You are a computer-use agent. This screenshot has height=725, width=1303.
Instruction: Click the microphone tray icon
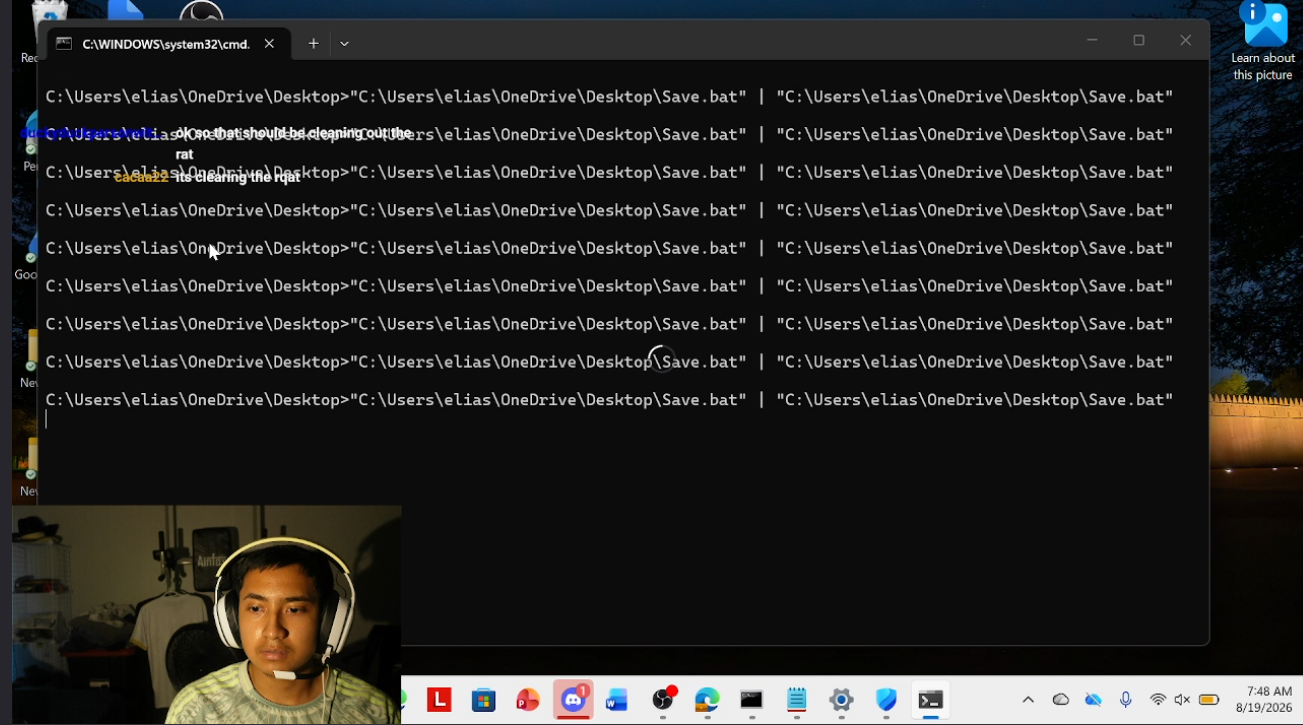[1126, 700]
